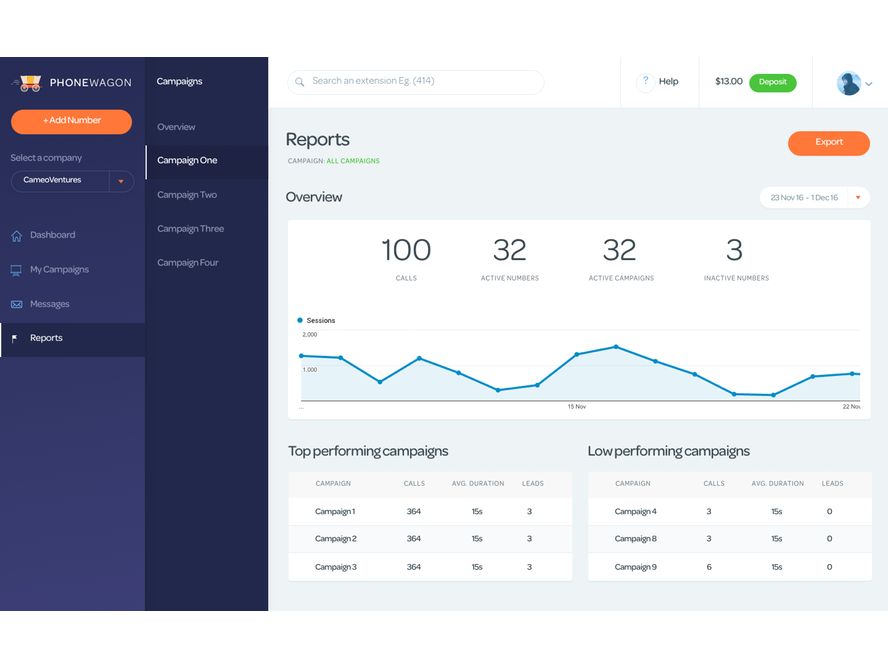
Task: Open the date range dropdown arrow
Action: (858, 198)
